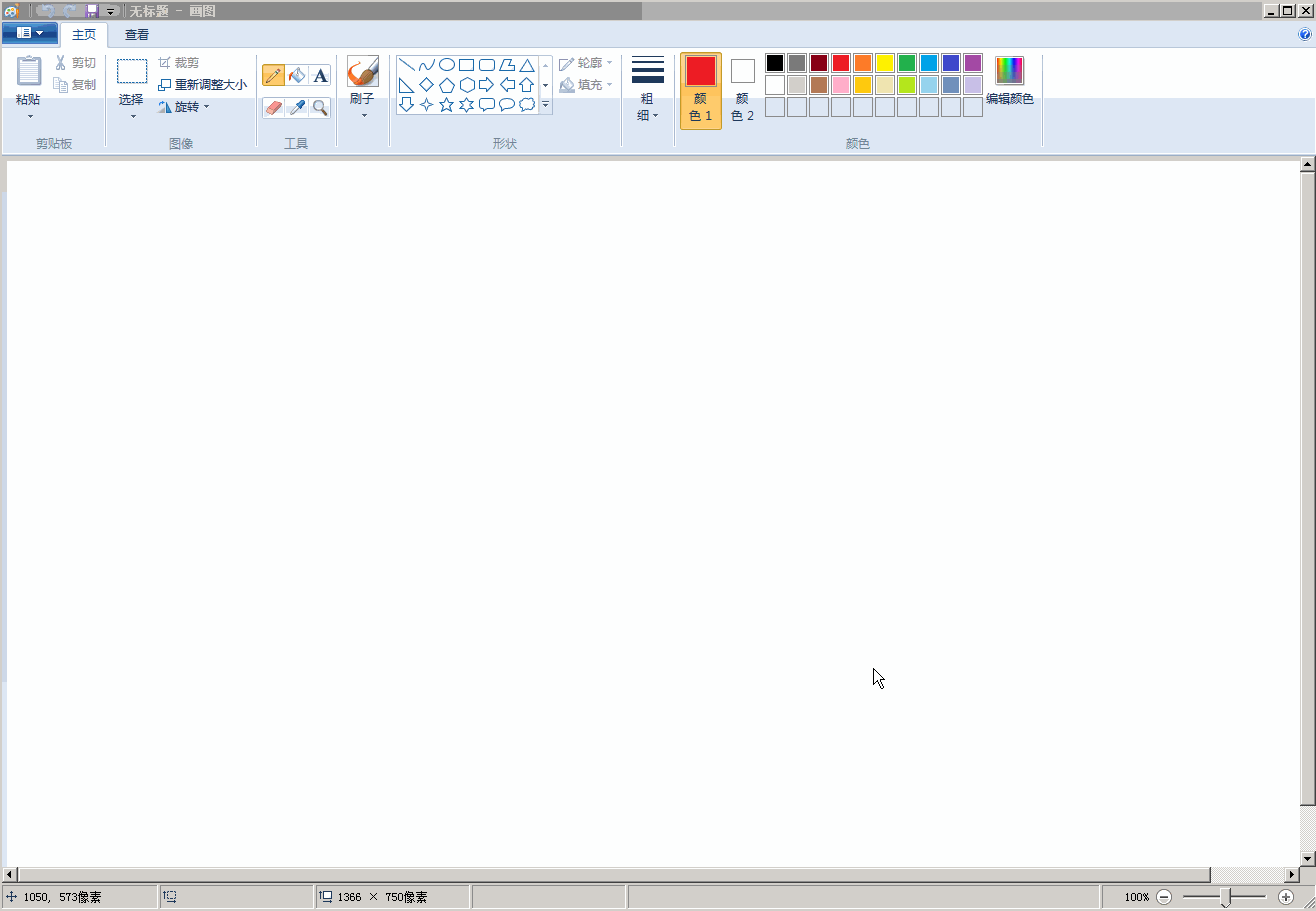This screenshot has width=1316, height=911.
Task: Open Edit colors (编辑颜色) dialog
Action: (1010, 81)
